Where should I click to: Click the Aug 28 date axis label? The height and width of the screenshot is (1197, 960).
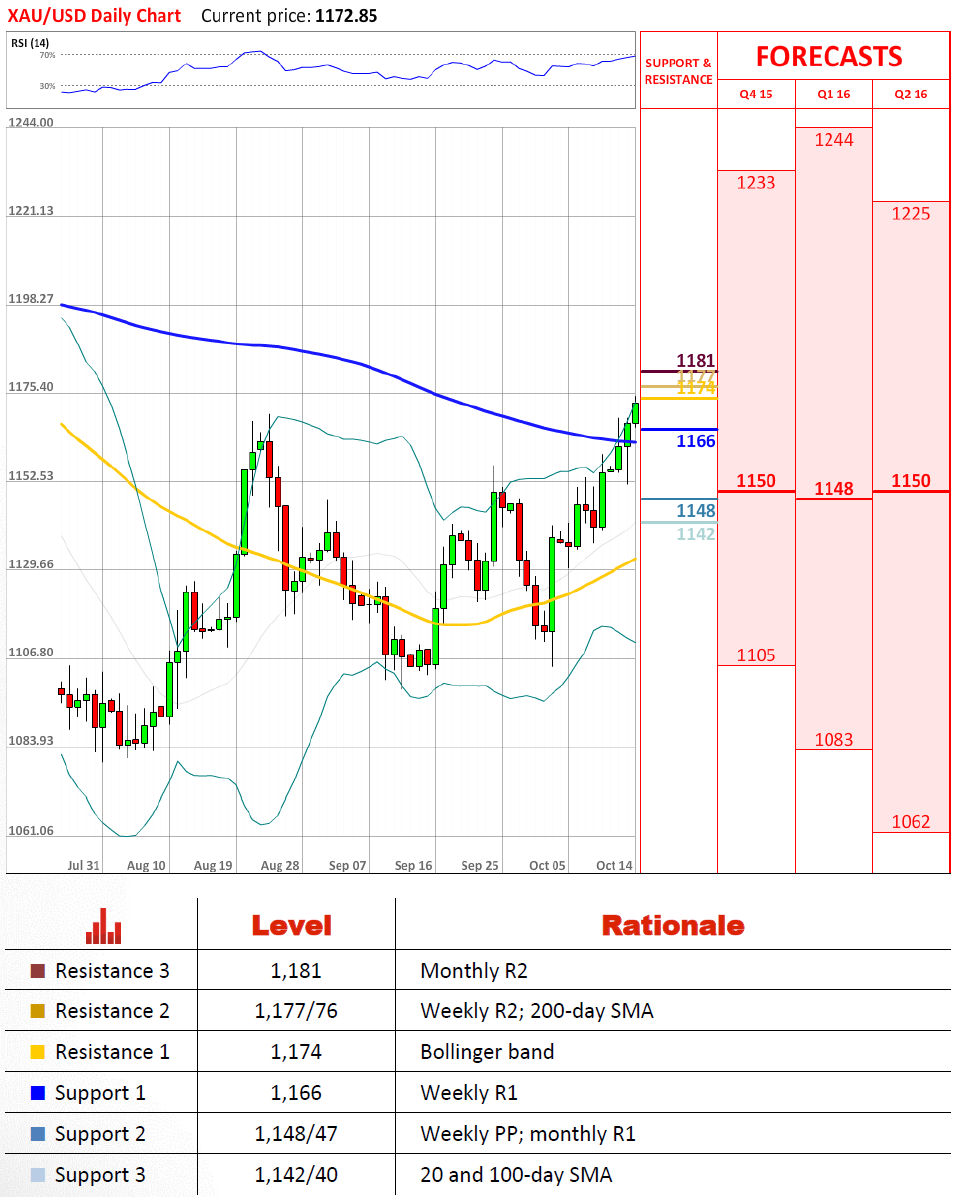tap(280, 866)
